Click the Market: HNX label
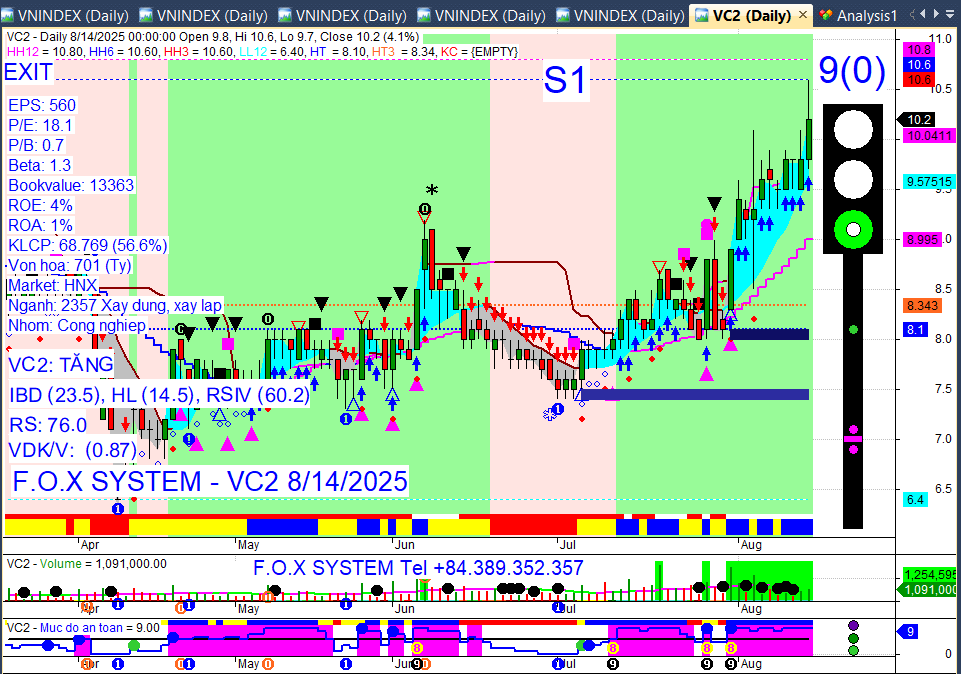The width and height of the screenshot is (961, 674). click(52, 286)
